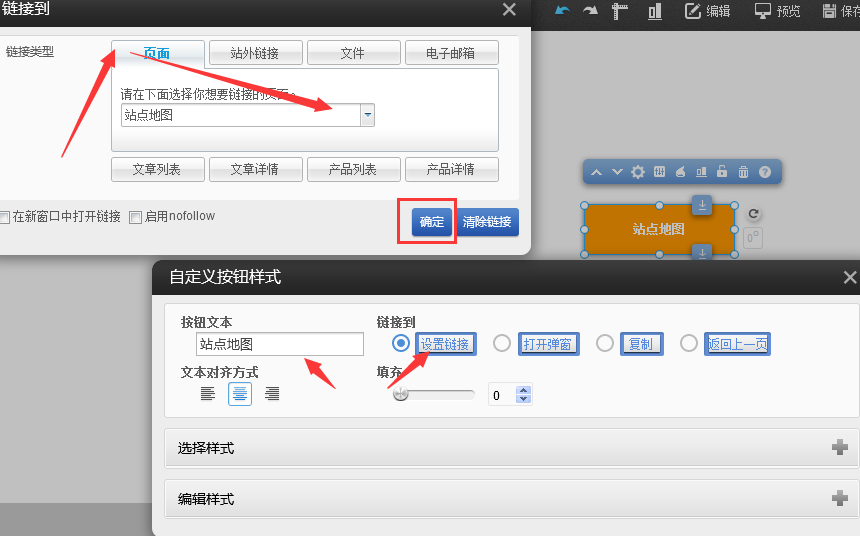860x536 pixels.
Task: Expand the 编辑样式 section
Action: 840,498
